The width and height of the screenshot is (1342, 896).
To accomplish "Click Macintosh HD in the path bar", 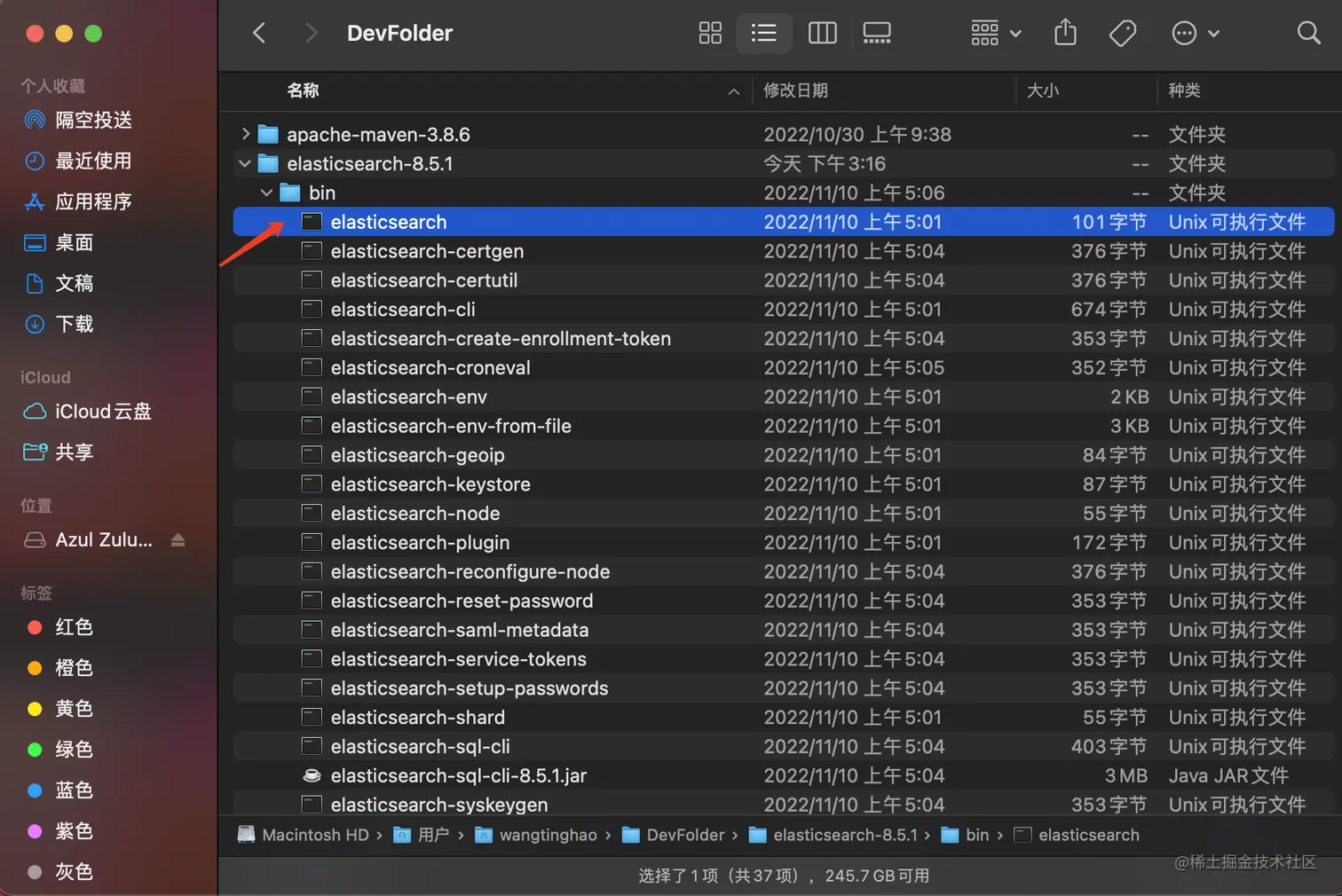I will pyautogui.click(x=304, y=835).
